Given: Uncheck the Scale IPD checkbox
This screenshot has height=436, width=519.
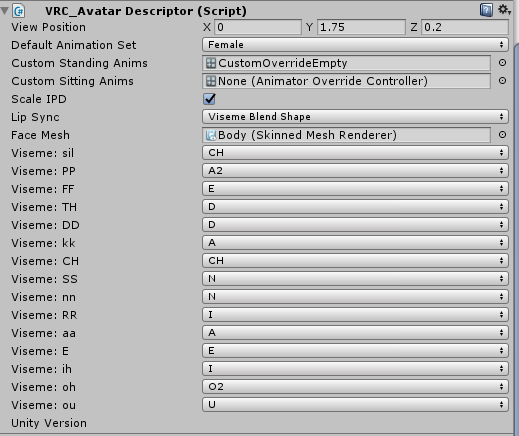Looking at the screenshot, I should [x=209, y=99].
